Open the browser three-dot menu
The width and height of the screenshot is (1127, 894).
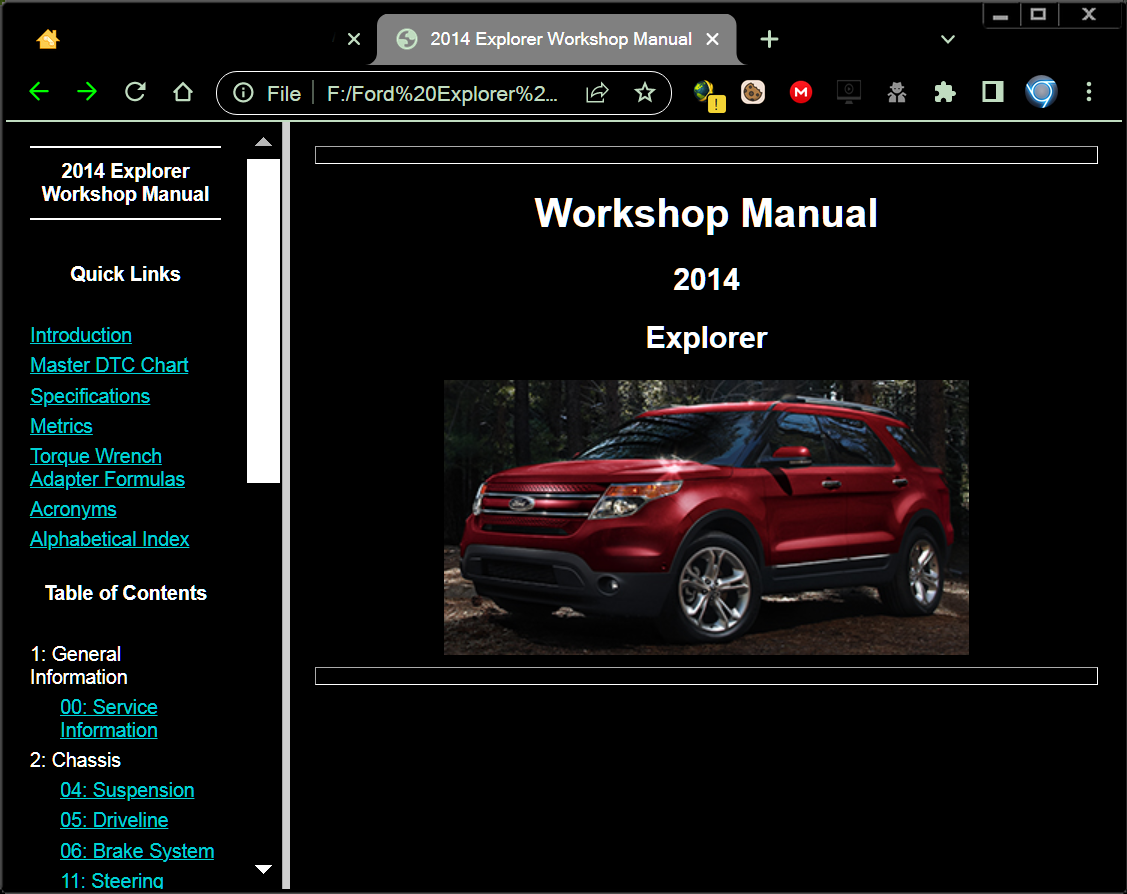tap(1089, 92)
